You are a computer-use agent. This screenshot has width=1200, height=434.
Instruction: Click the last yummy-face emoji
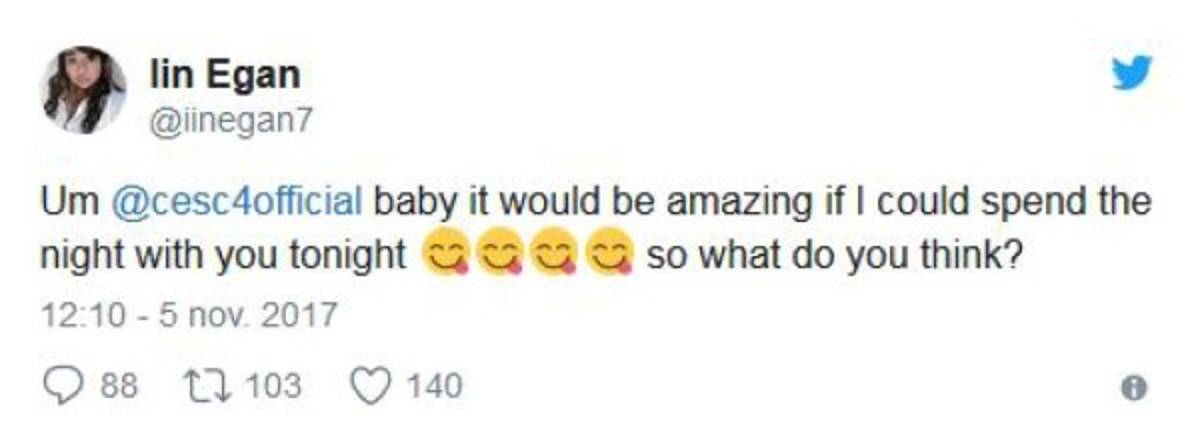(x=607, y=256)
